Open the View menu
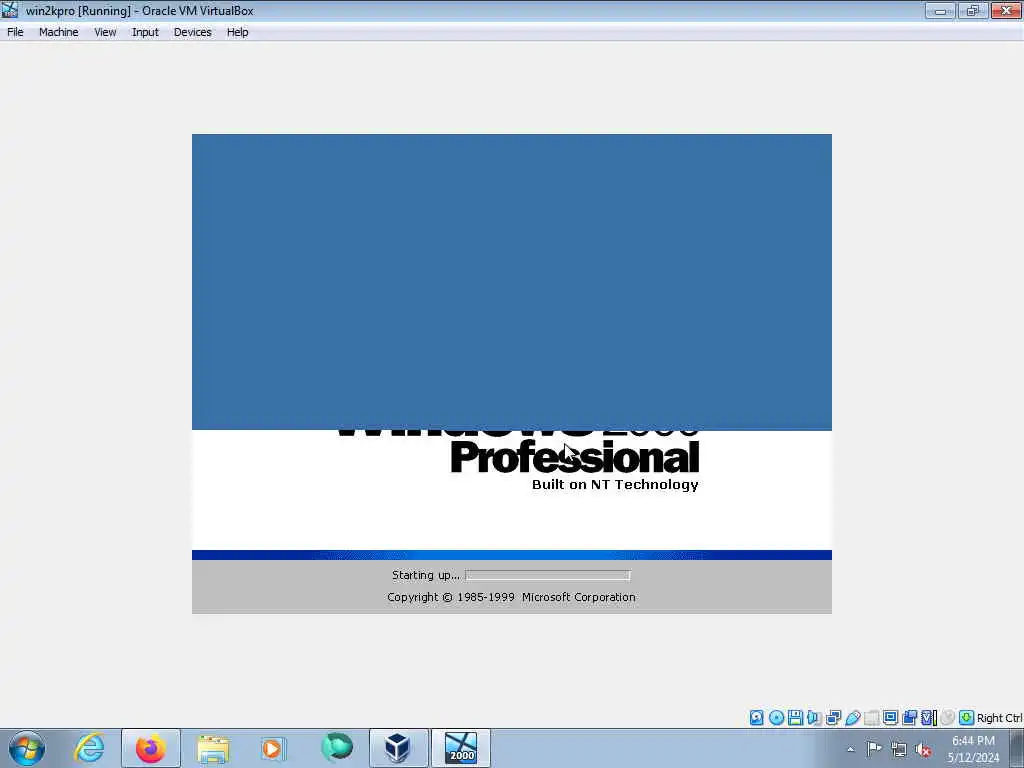 coord(105,32)
